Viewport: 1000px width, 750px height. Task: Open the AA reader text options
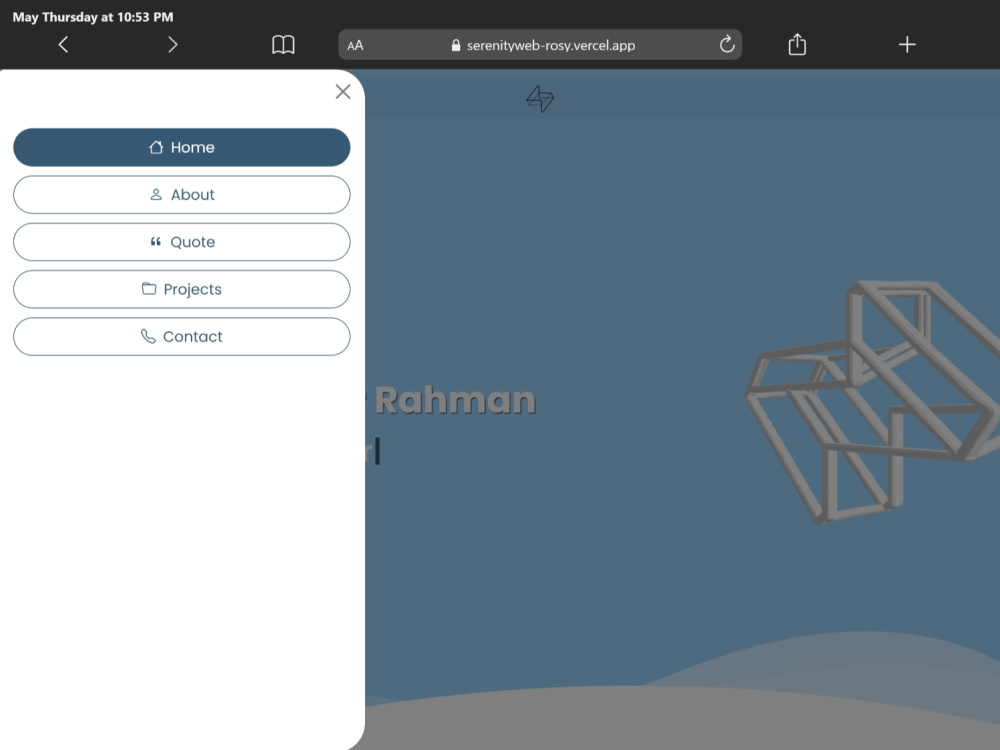355,45
